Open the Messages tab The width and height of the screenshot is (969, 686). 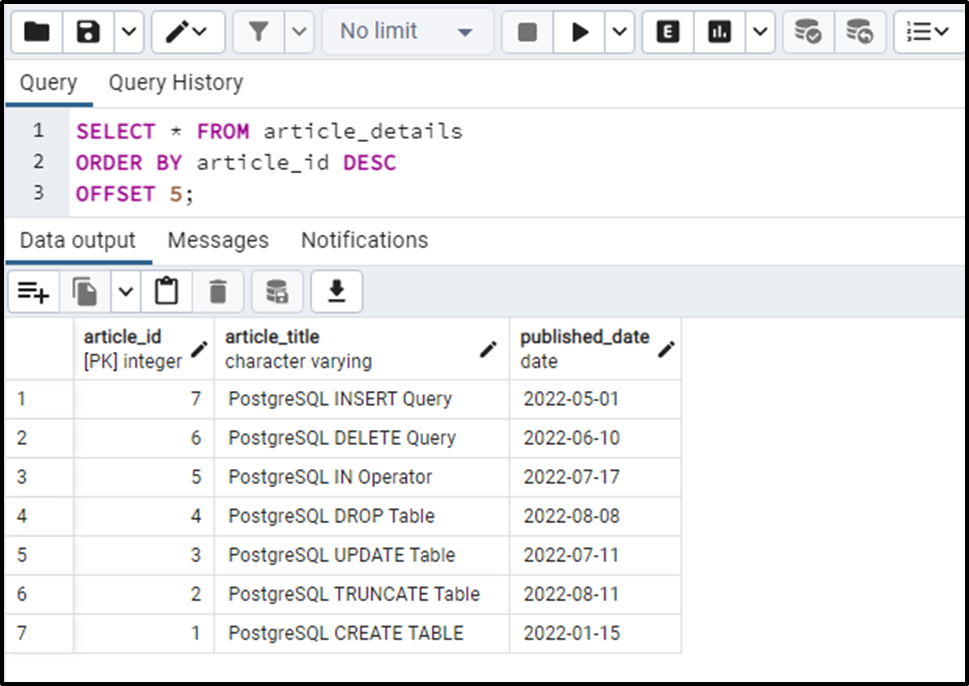pyautogui.click(x=218, y=240)
